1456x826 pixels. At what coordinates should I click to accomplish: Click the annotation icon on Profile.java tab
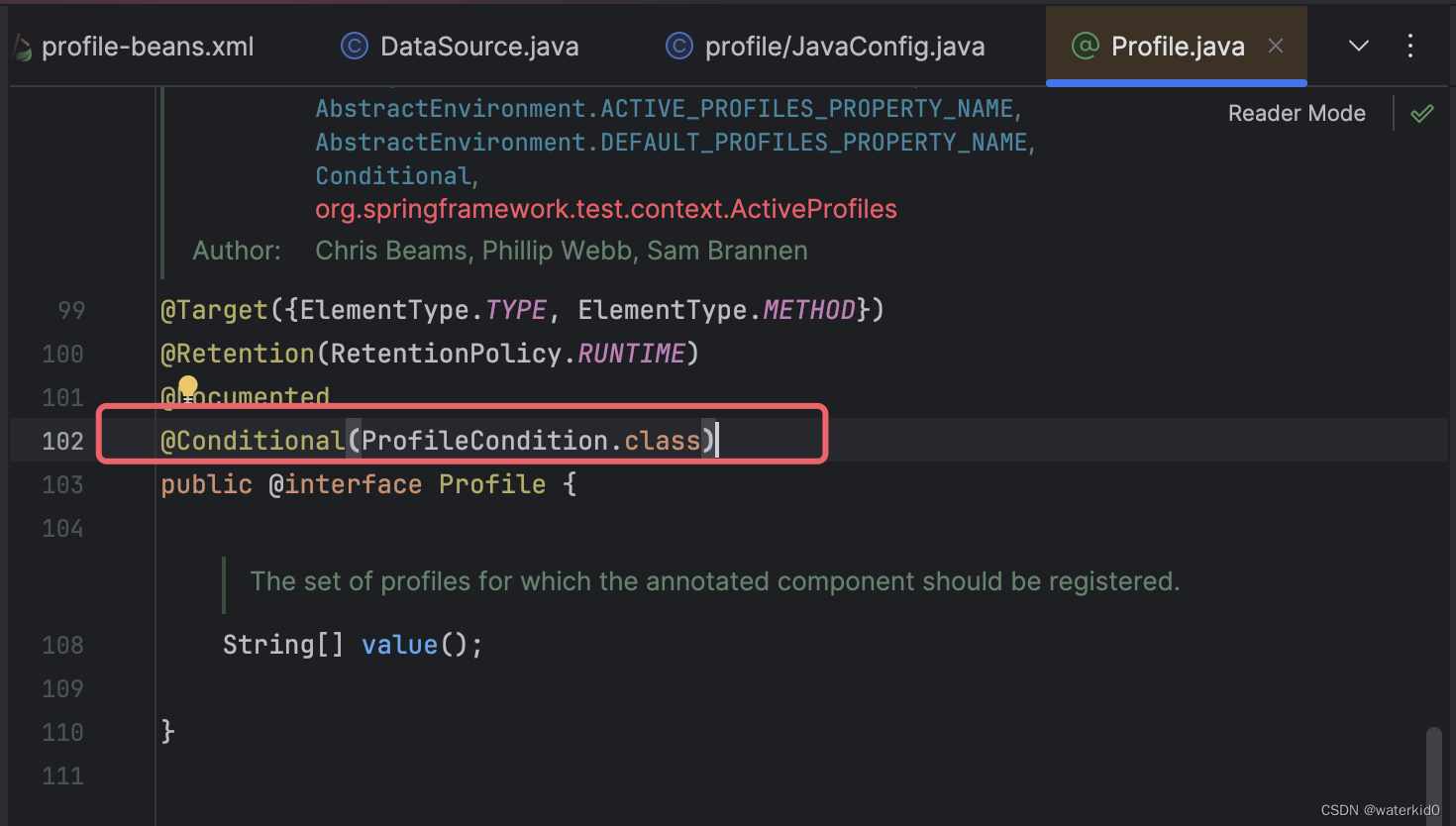pos(1086,46)
